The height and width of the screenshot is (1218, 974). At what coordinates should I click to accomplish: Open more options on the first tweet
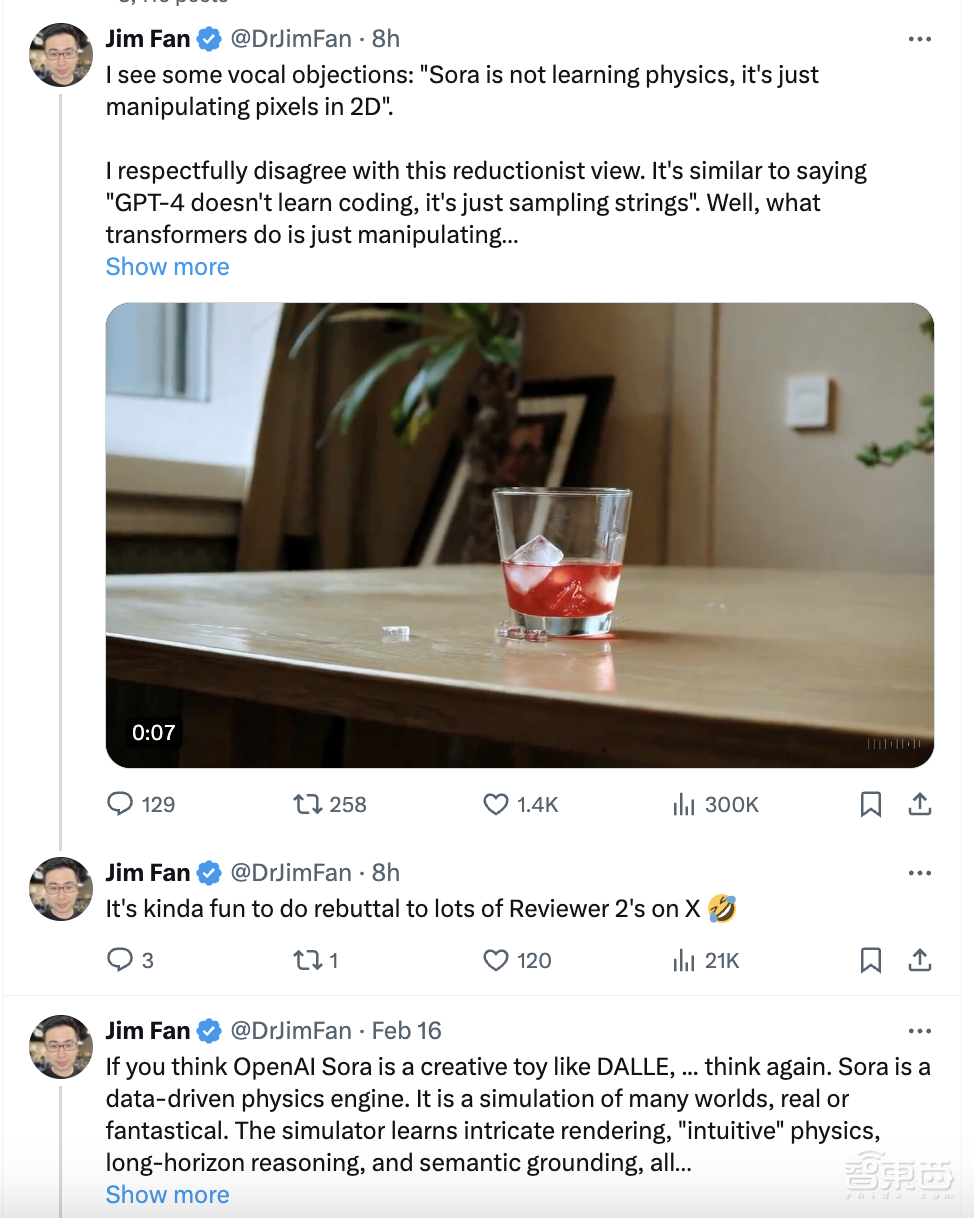pos(919,39)
